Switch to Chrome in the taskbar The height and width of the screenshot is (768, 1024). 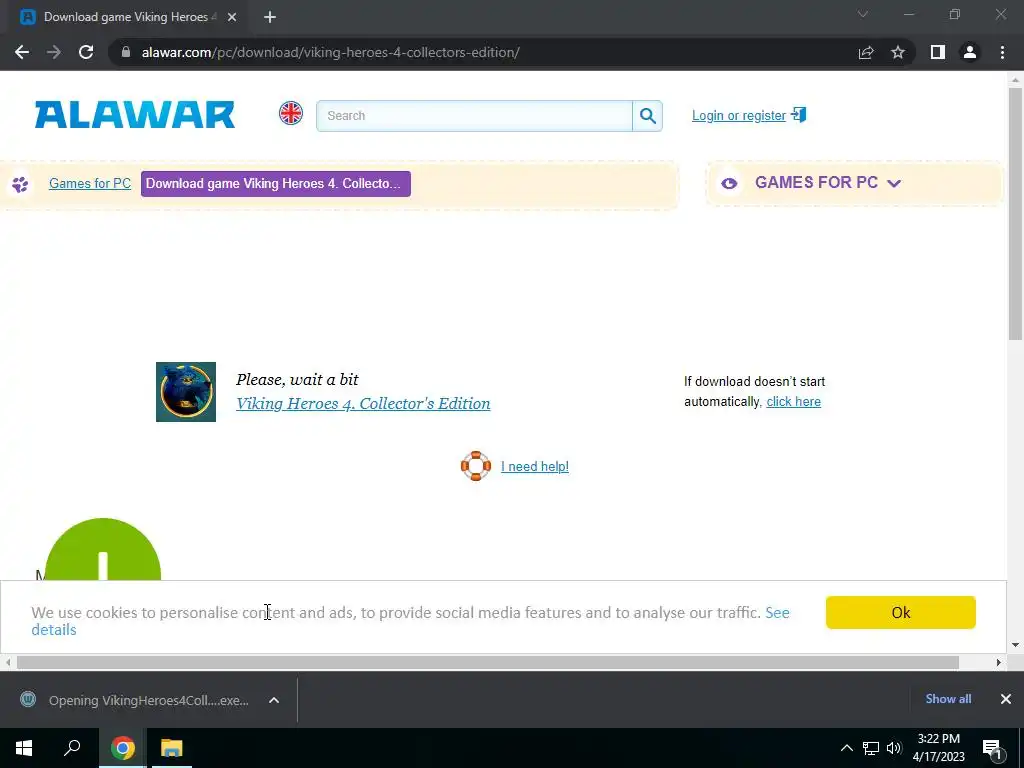122,748
